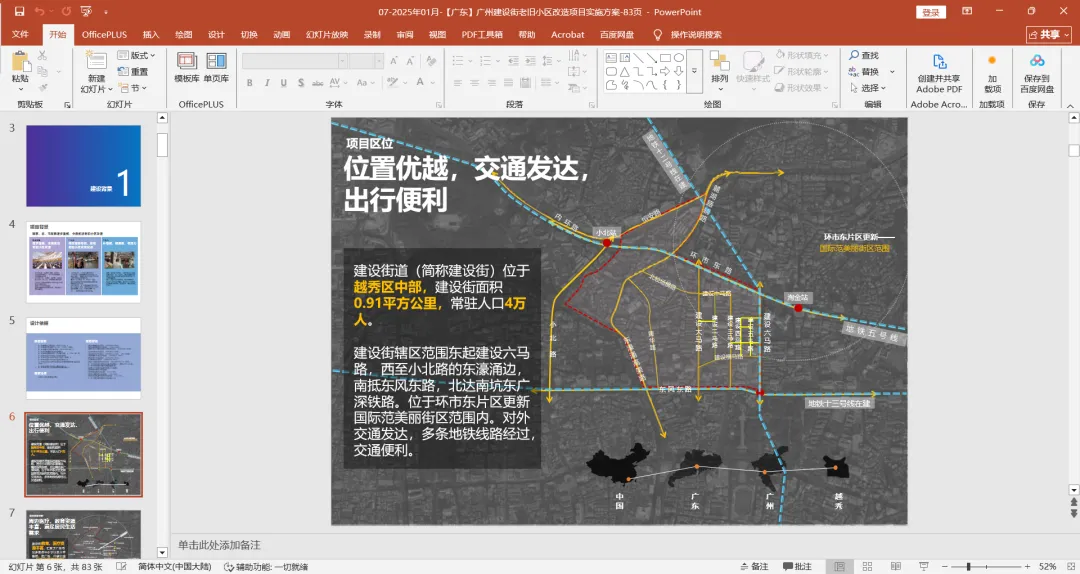Viewport: 1080px width, 574px height.
Task: Switch to Slide Sorter view icon
Action: point(867,566)
